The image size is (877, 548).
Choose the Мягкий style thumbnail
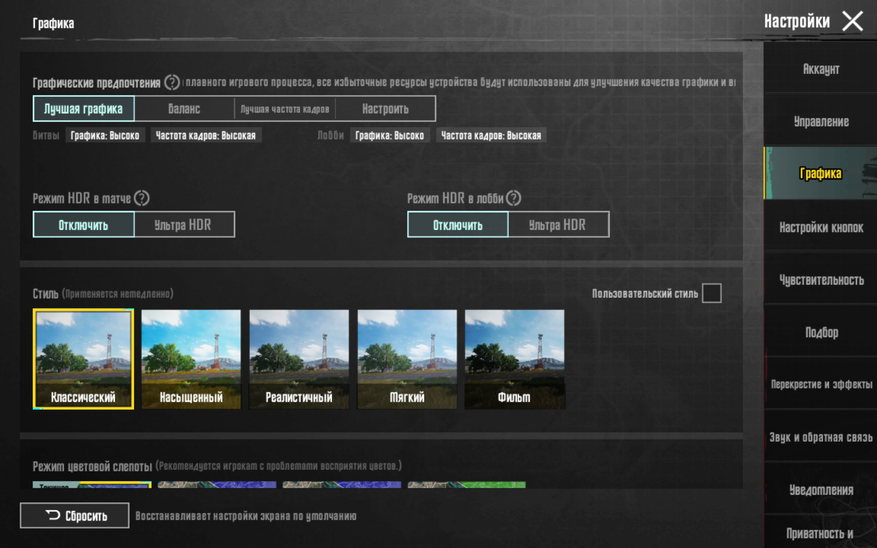pyautogui.click(x=407, y=359)
